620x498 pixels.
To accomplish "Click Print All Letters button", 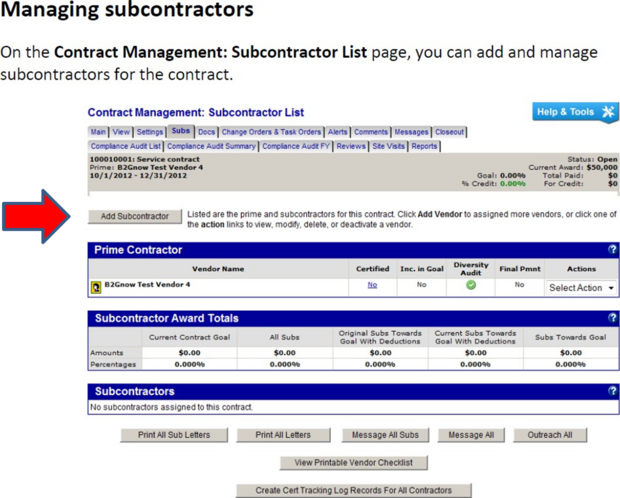I will coord(283,435).
